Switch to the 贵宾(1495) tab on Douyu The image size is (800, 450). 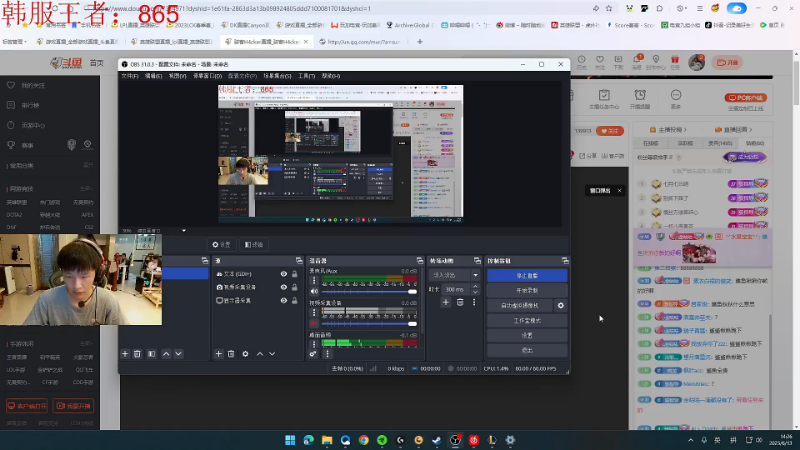coord(720,143)
